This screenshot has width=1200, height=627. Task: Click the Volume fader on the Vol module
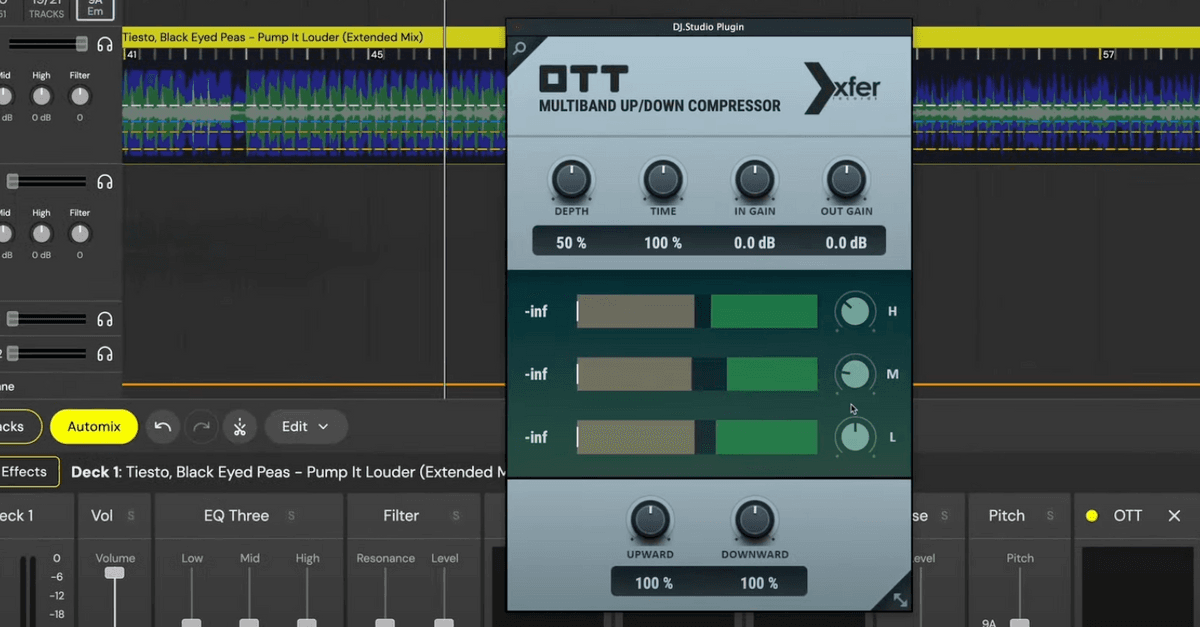click(114, 570)
